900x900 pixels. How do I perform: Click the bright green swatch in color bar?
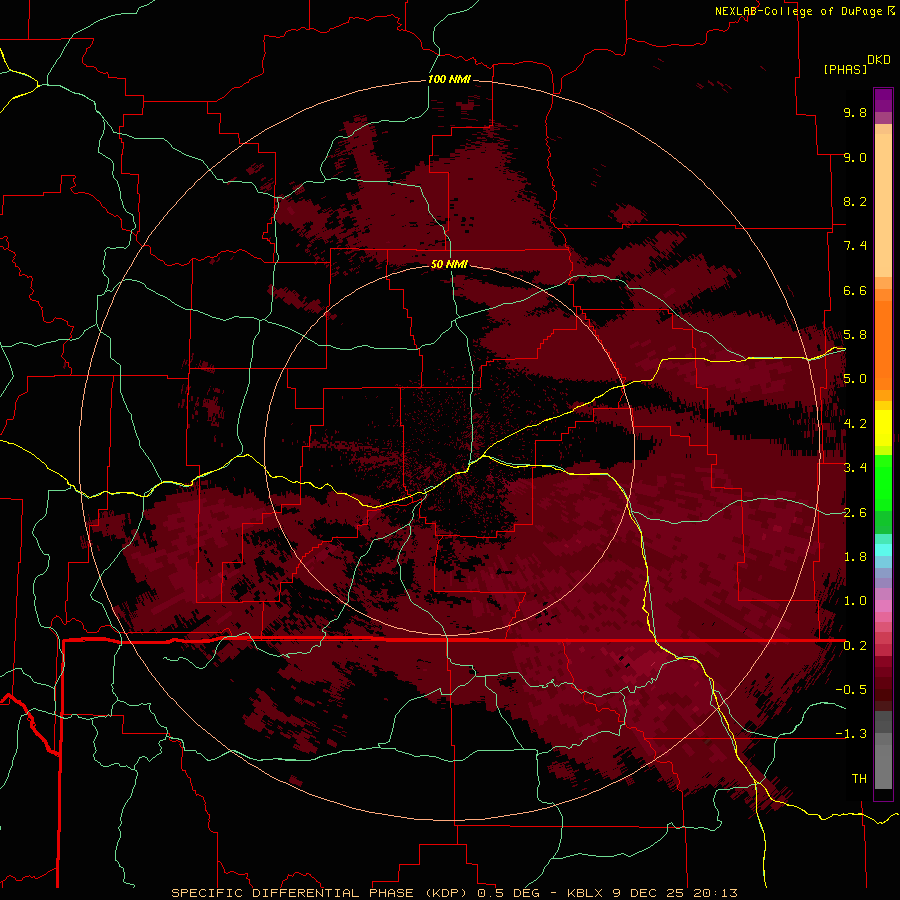click(x=883, y=482)
